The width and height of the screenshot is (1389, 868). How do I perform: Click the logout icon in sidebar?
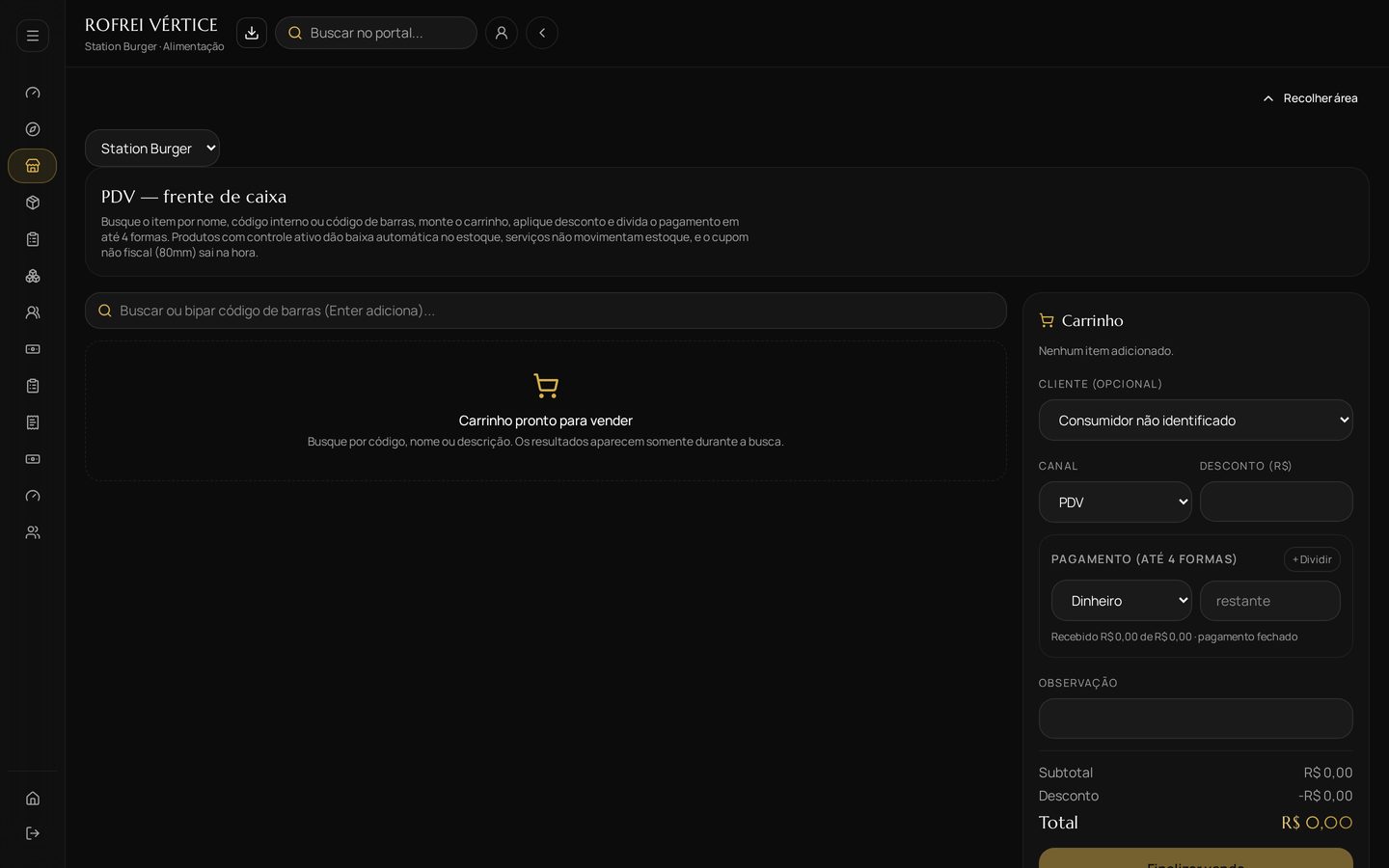pyautogui.click(x=33, y=833)
